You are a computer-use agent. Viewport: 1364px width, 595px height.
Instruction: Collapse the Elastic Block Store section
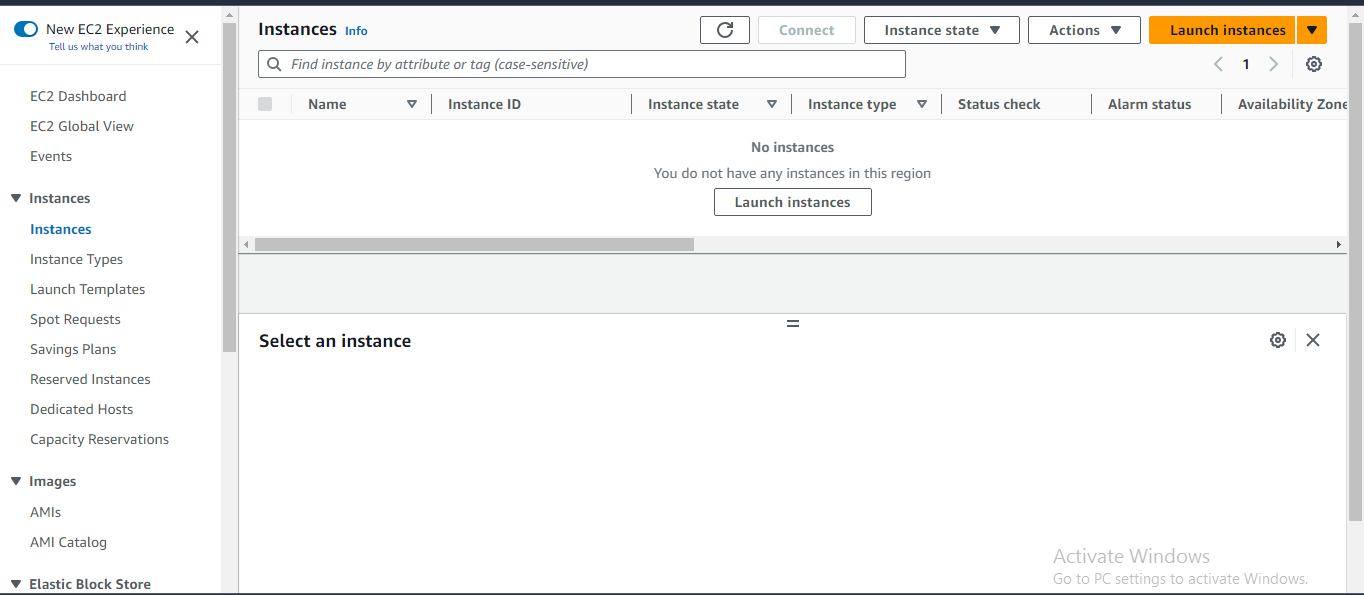(x=16, y=584)
